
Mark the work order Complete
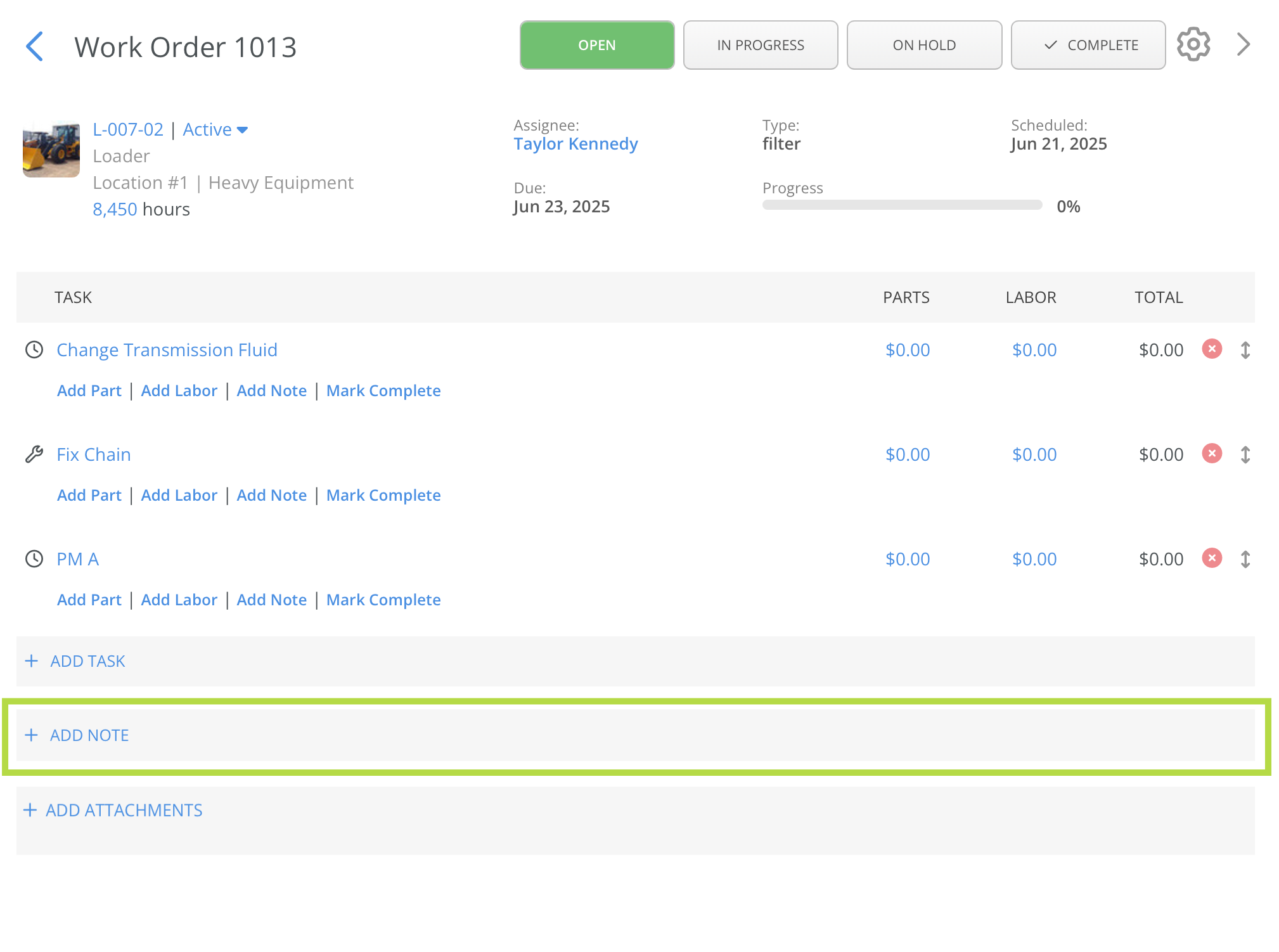(1088, 45)
